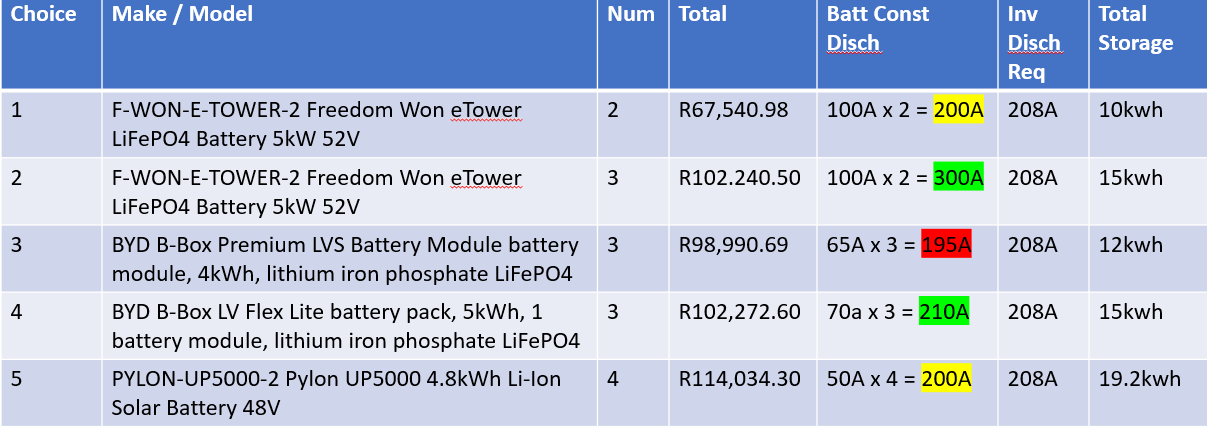This screenshot has height=426, width=1207.
Task: Click the PYLON-UP5000-2 battery model cell
Action: pos(336,393)
